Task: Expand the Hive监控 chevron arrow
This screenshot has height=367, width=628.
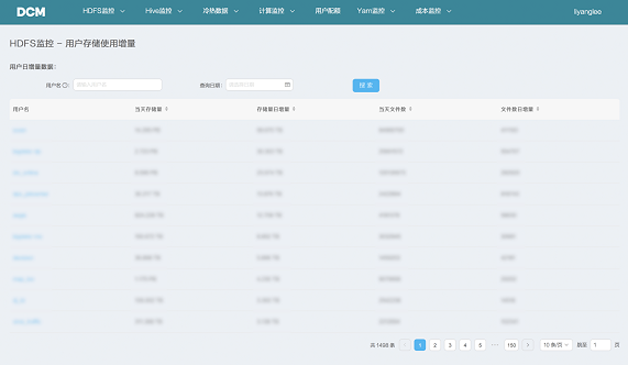Action: 180,11
